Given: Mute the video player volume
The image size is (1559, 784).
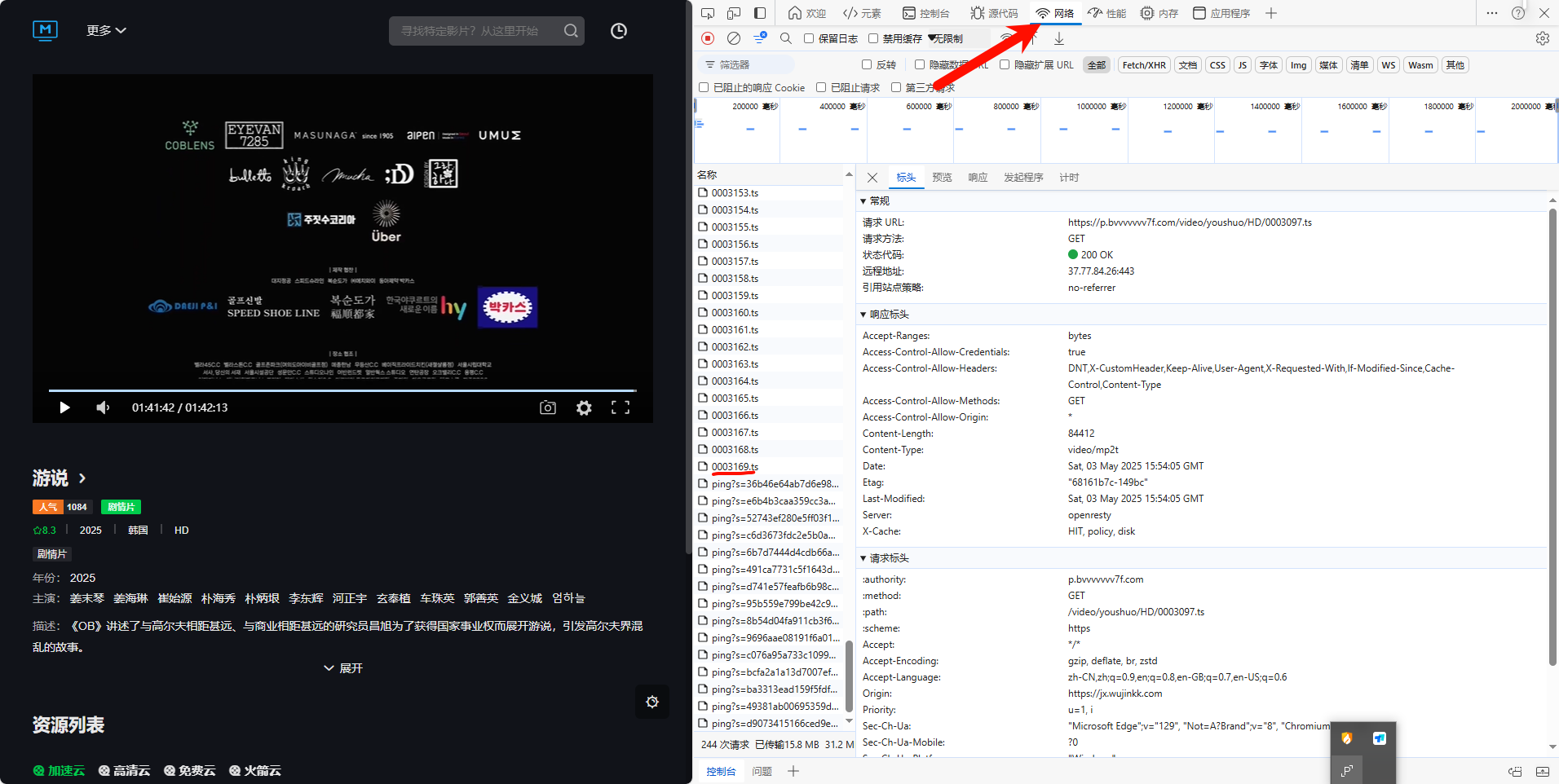Looking at the screenshot, I should [x=103, y=407].
